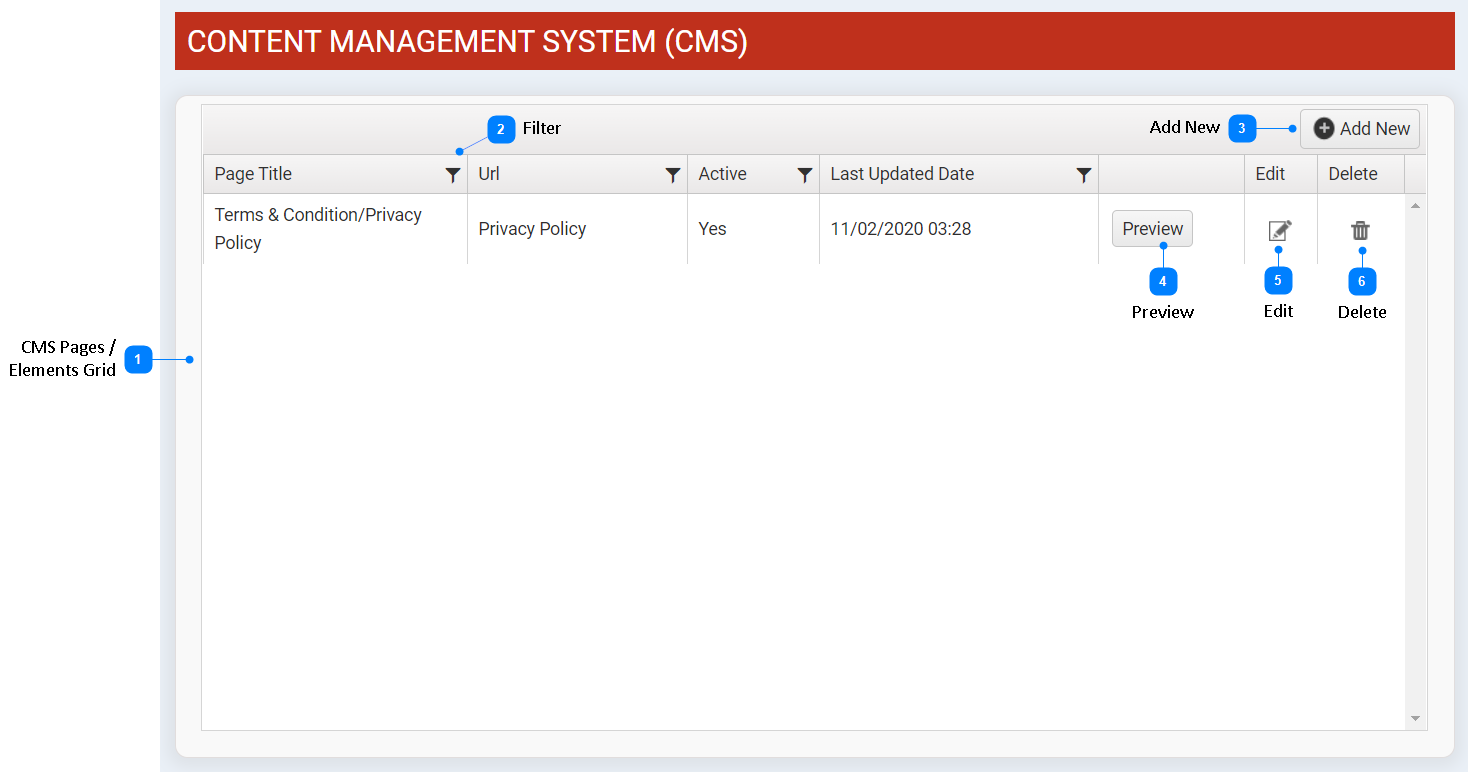Open the Url column filter
The image size is (1468, 772).
[x=673, y=175]
